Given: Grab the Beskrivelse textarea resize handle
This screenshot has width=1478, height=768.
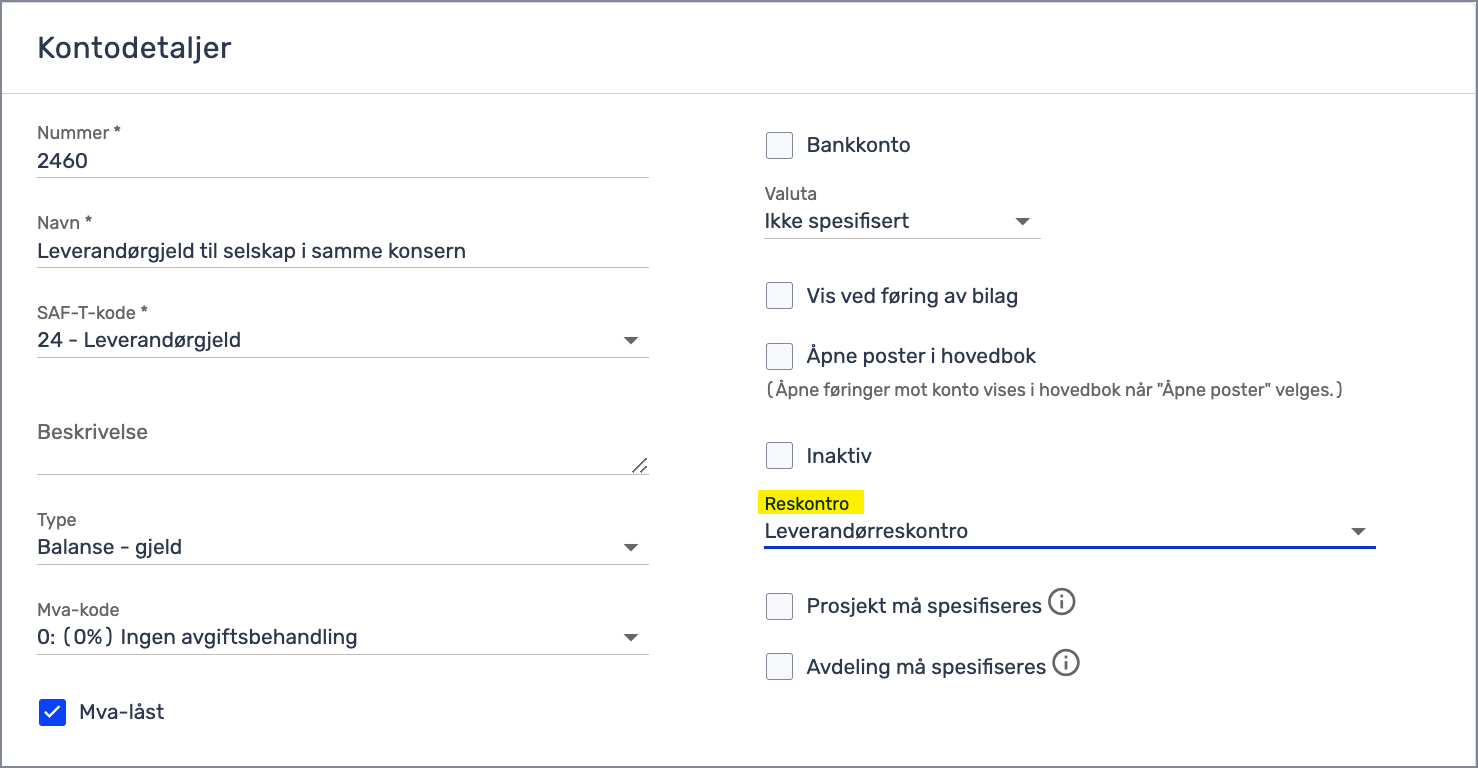Looking at the screenshot, I should 640,465.
